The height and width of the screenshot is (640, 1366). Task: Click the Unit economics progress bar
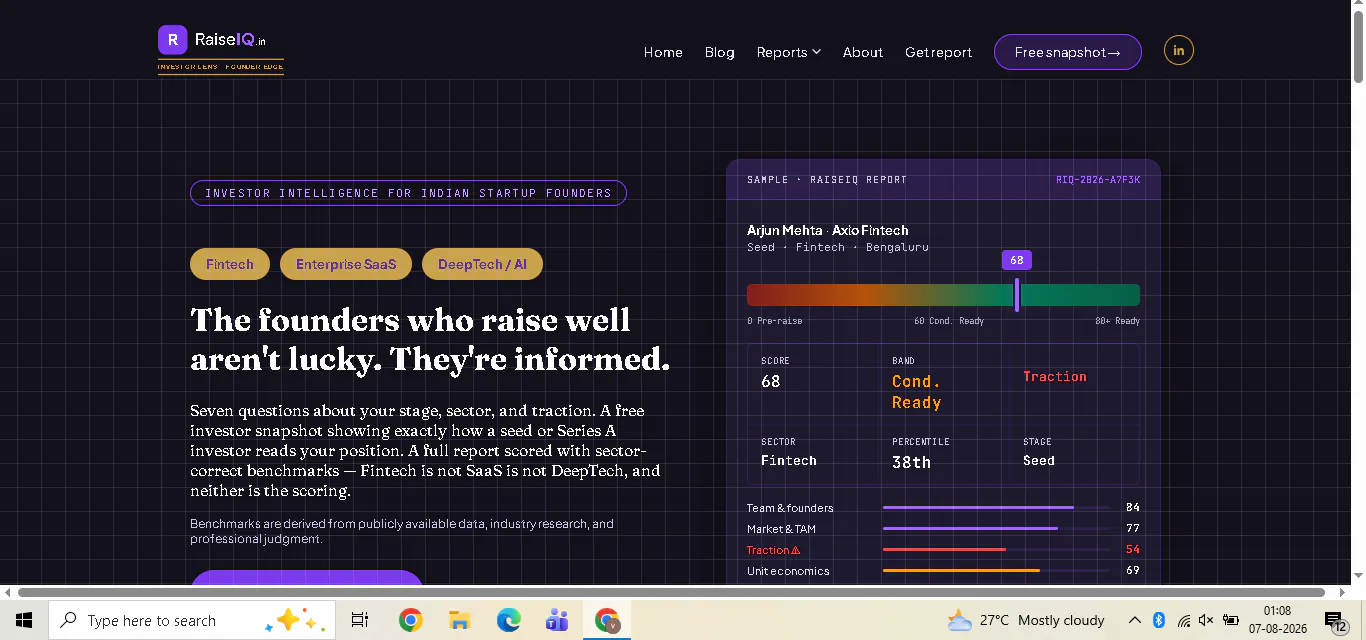996,571
